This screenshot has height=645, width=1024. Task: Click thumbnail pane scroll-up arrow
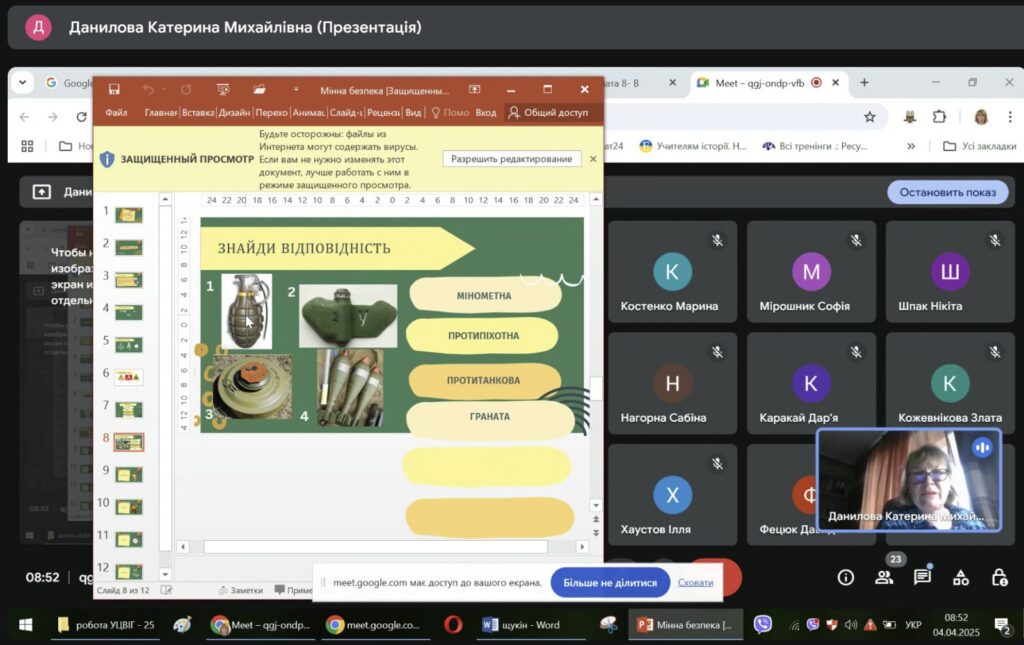[165, 199]
